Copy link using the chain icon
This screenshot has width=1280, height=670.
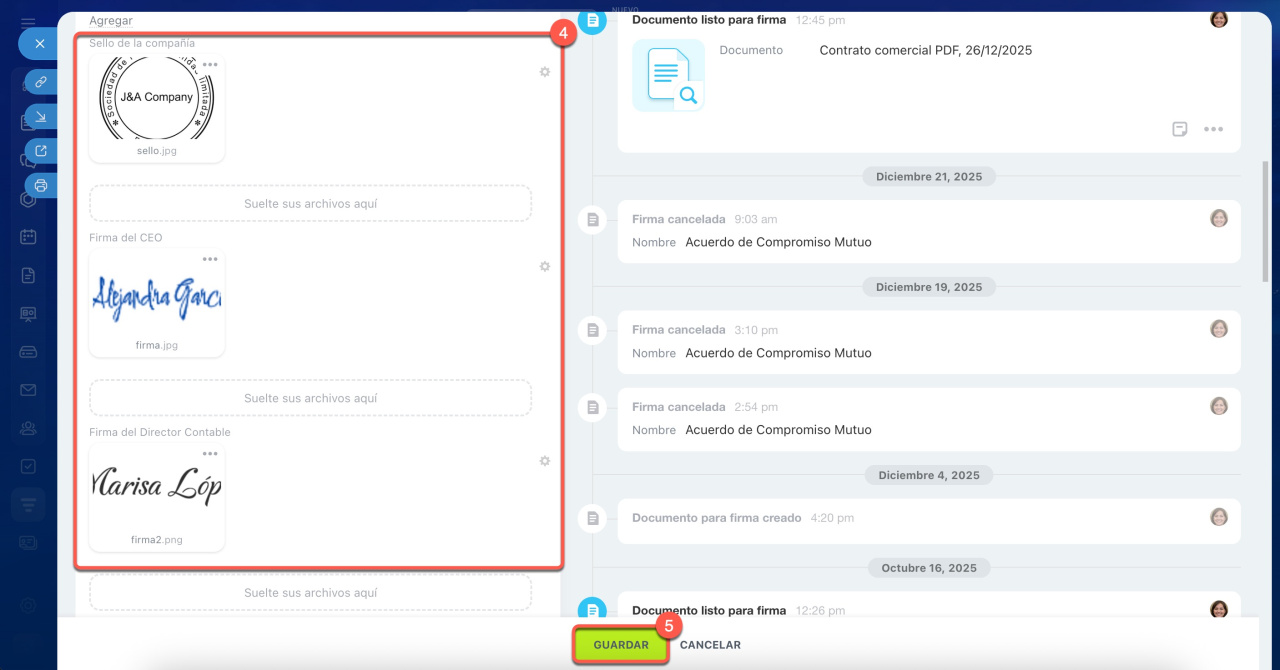point(40,82)
